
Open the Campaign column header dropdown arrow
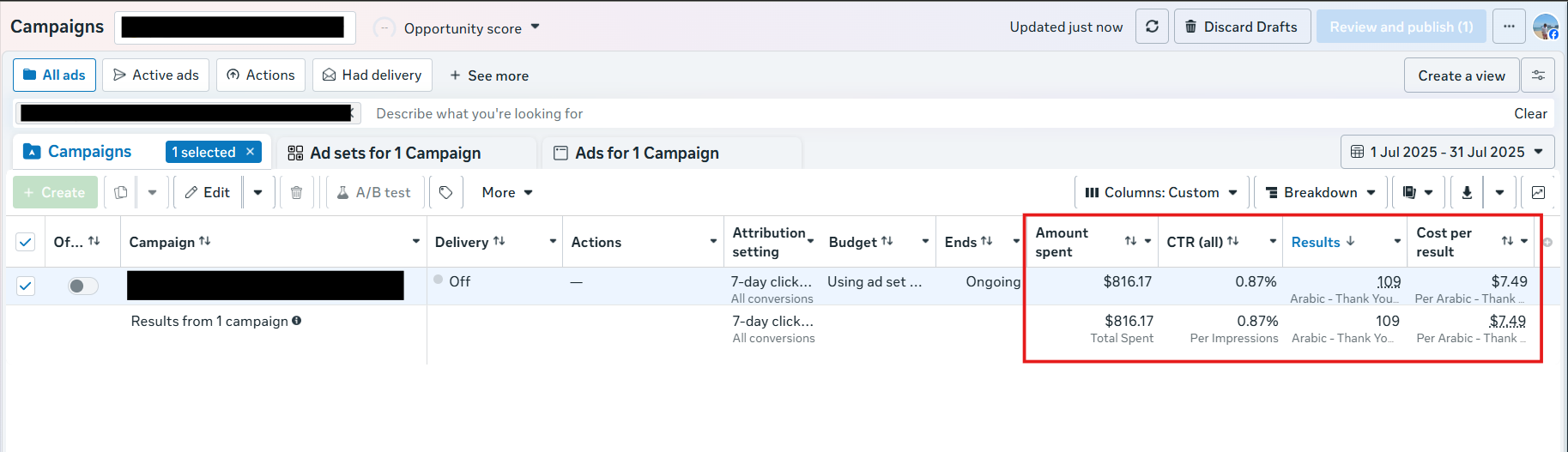(416, 241)
